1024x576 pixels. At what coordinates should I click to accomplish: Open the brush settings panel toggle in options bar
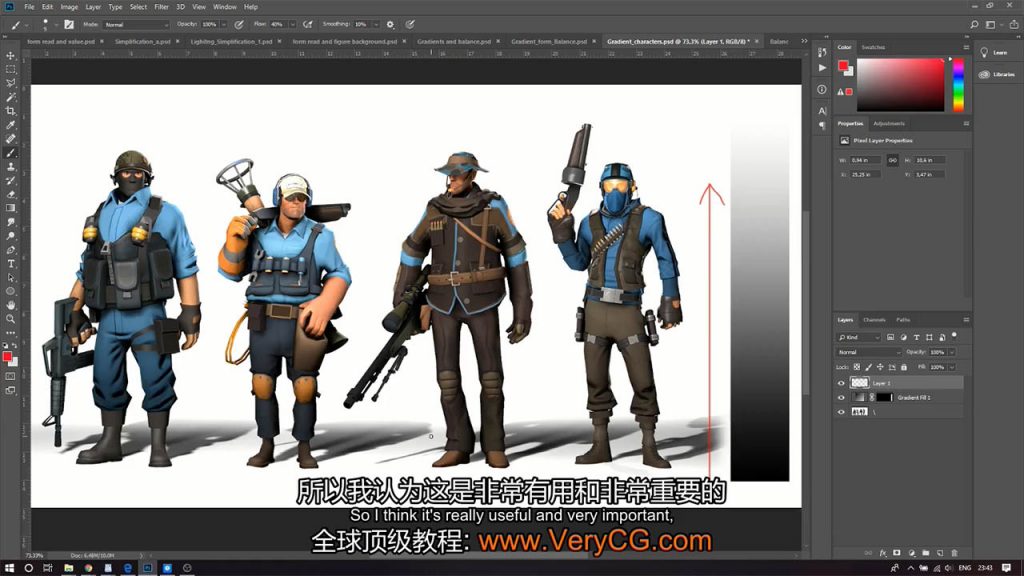pyautogui.click(x=69, y=24)
